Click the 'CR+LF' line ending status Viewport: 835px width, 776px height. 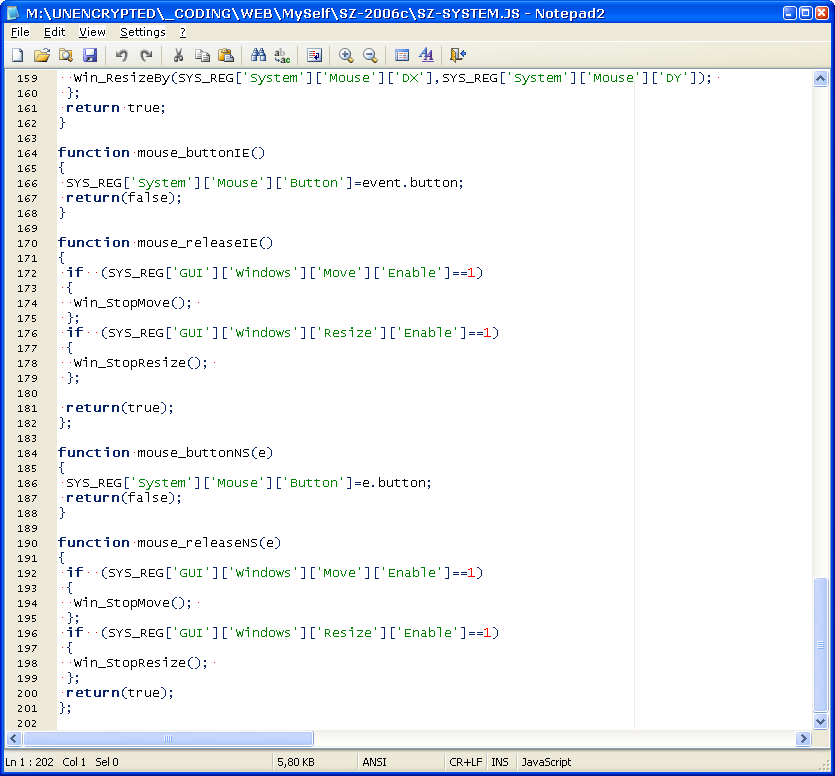tap(465, 762)
